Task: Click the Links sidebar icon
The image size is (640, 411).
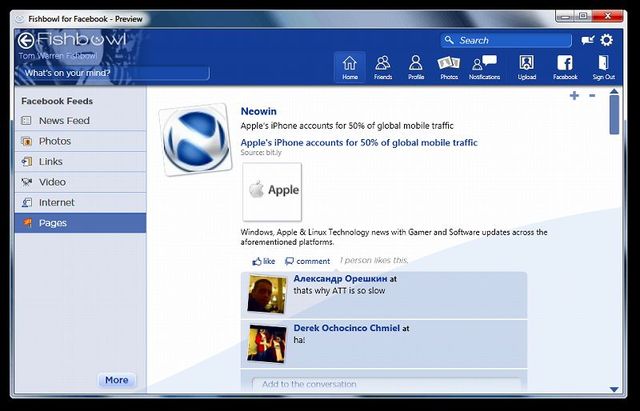Action: click(26, 162)
